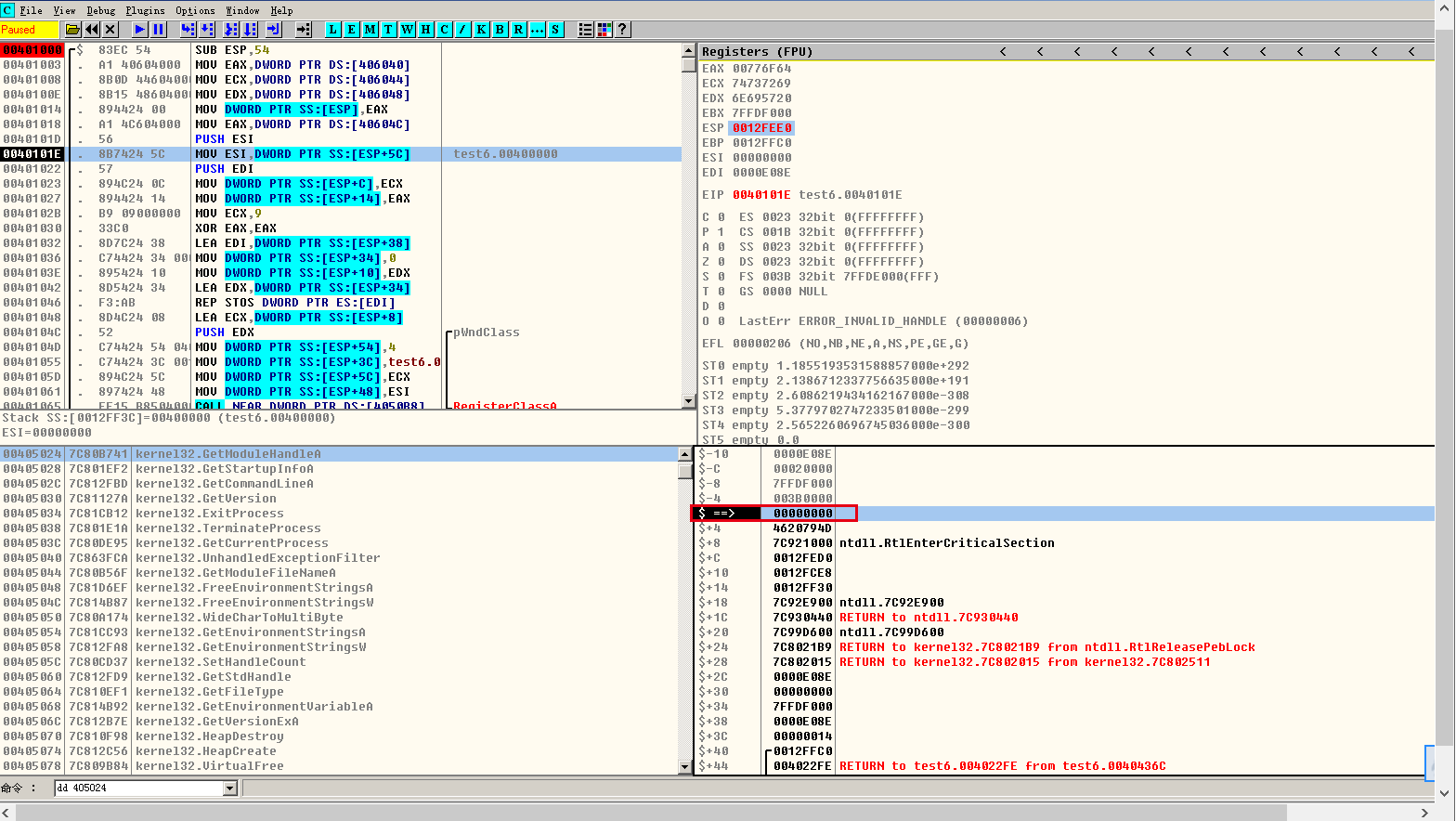Show Source window with S button
Image resolution: width=1456 pixels, height=821 pixels.
point(556,30)
